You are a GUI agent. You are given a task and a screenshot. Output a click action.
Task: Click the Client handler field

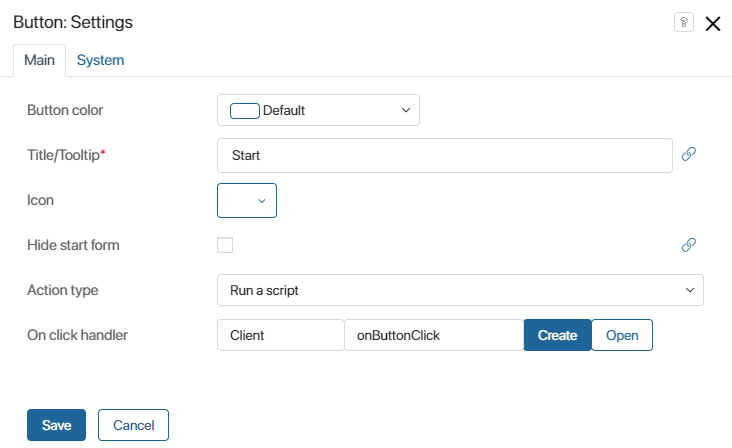click(x=280, y=335)
